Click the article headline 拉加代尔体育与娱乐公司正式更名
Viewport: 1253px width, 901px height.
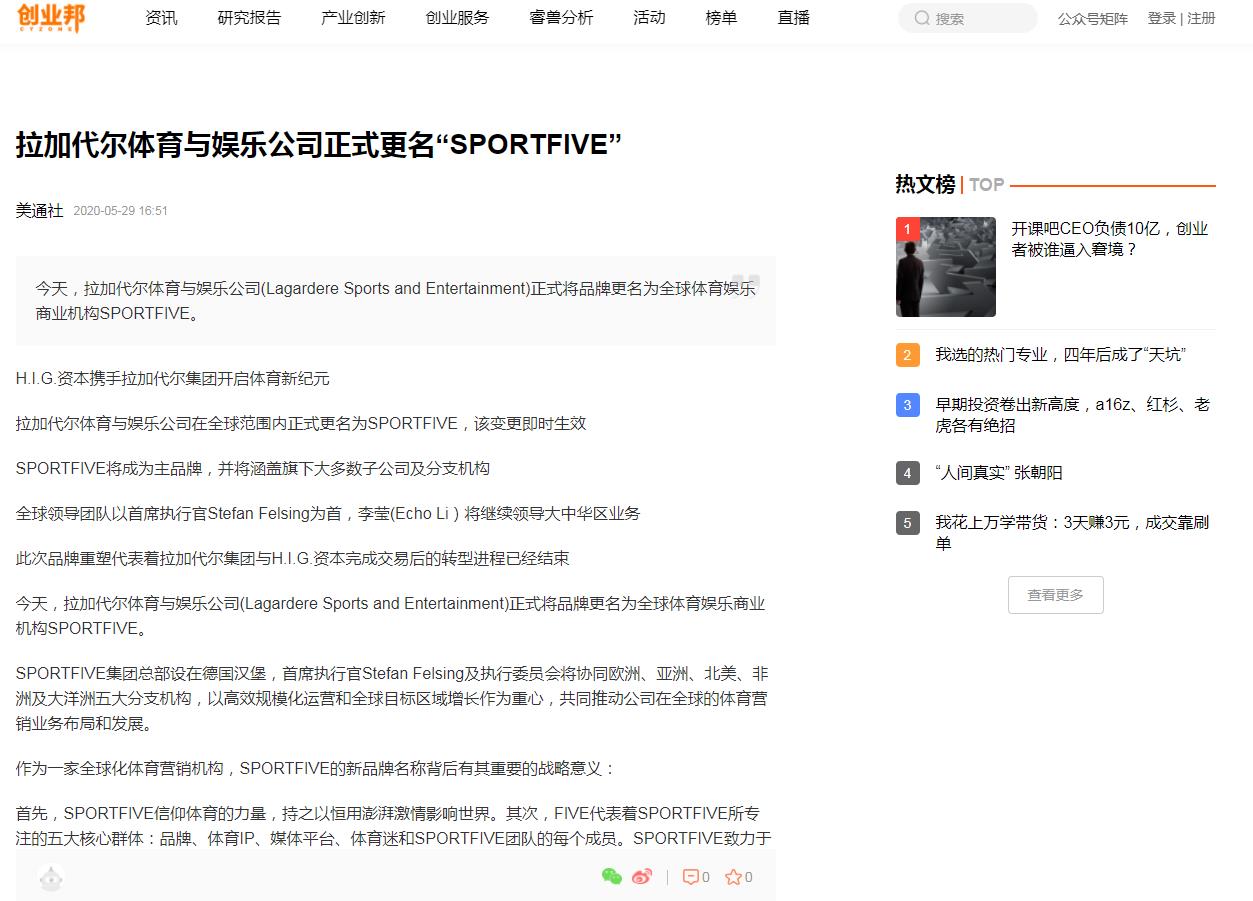coord(319,145)
